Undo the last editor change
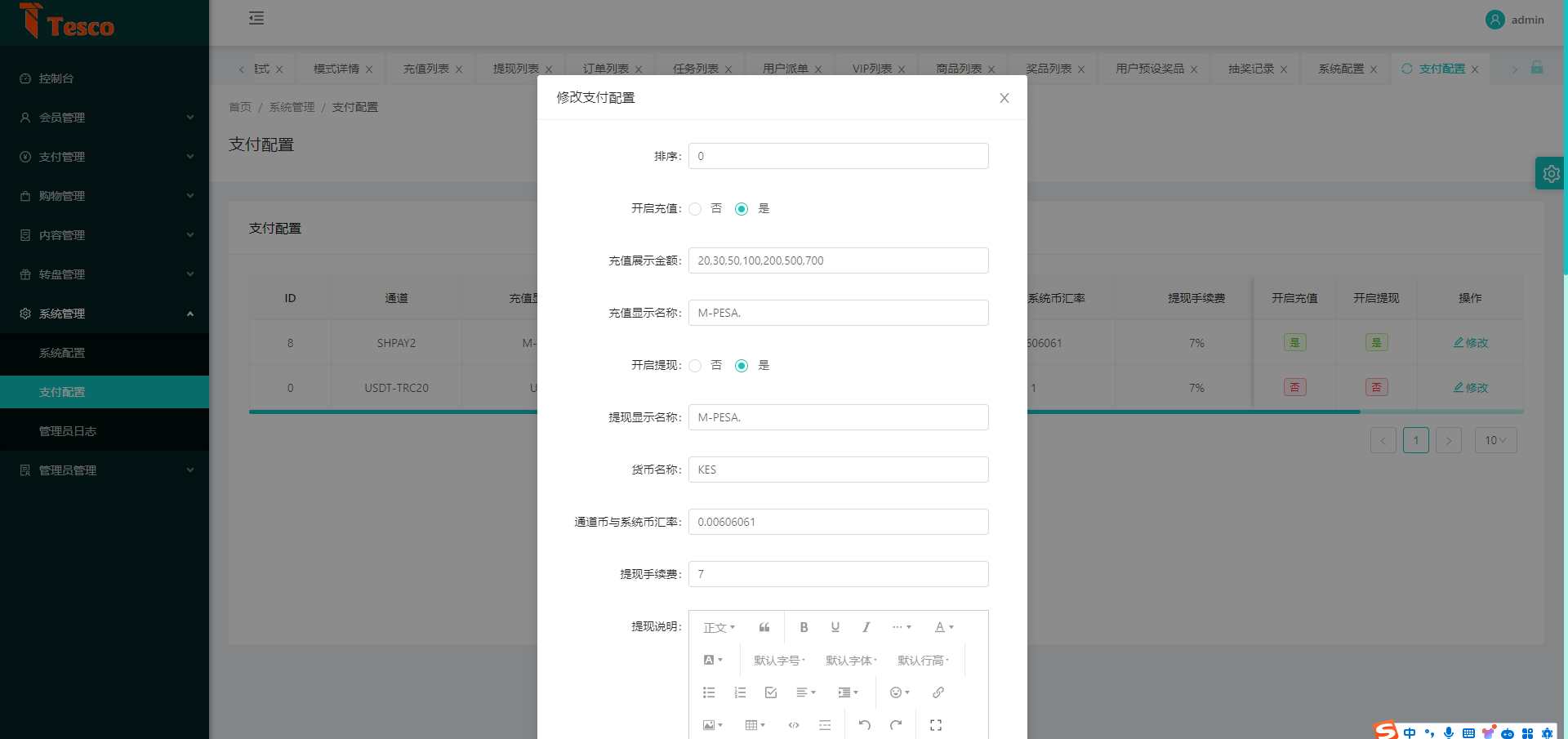The image size is (1568, 739). (x=865, y=725)
